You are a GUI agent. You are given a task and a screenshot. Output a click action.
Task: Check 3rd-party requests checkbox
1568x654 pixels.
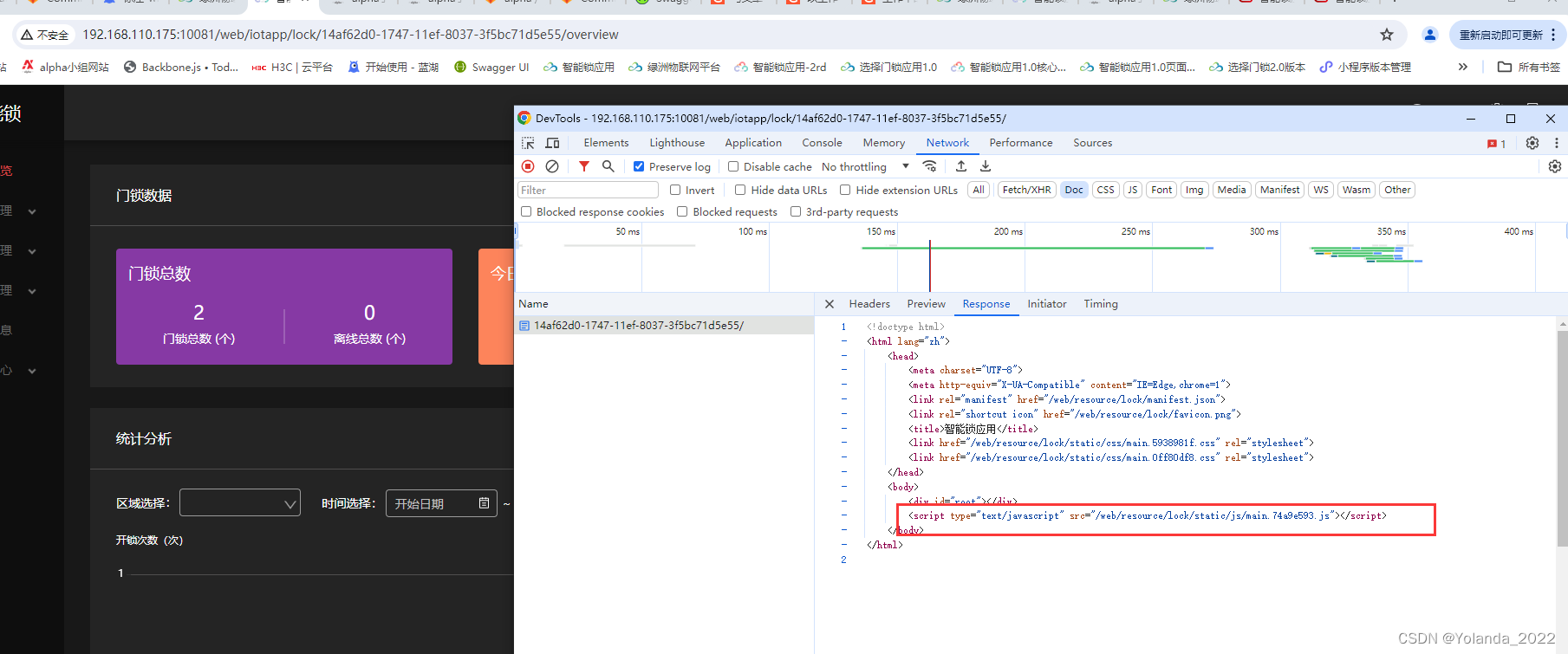tap(796, 211)
